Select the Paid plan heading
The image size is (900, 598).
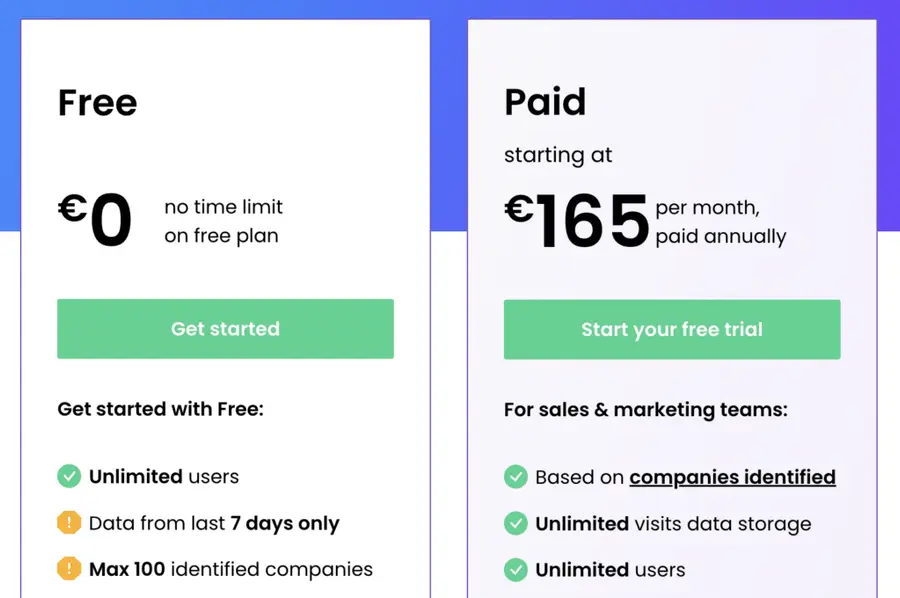coord(545,102)
